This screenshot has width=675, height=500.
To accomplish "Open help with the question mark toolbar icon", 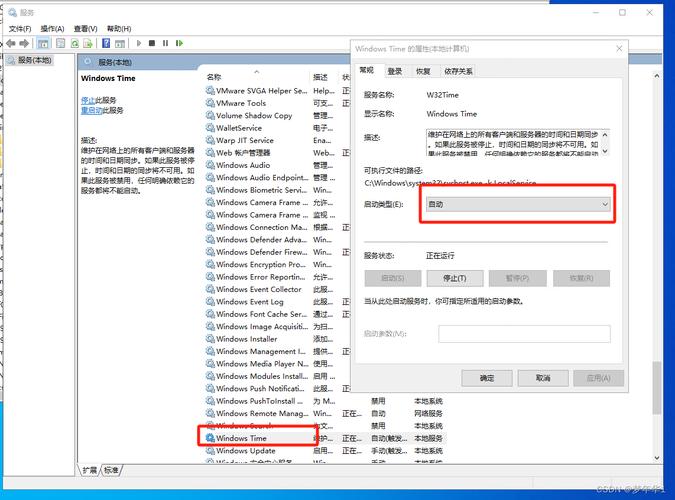I will tap(106, 43).
